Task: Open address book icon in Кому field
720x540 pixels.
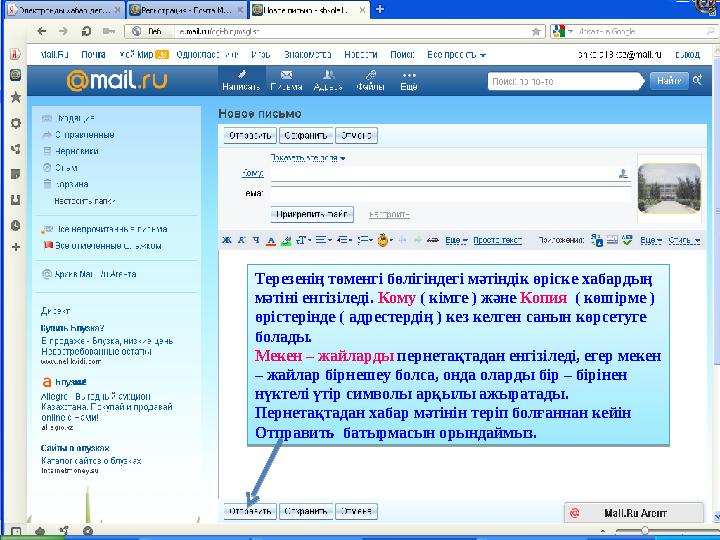Action: click(x=623, y=174)
